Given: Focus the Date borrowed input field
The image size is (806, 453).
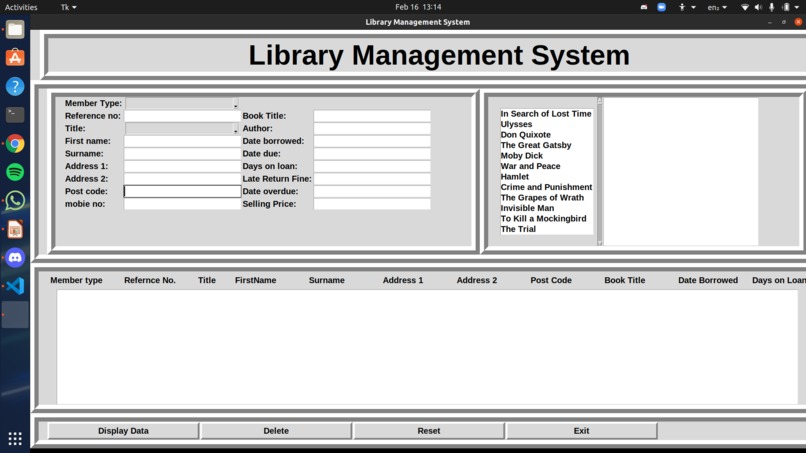Looking at the screenshot, I should (x=372, y=141).
